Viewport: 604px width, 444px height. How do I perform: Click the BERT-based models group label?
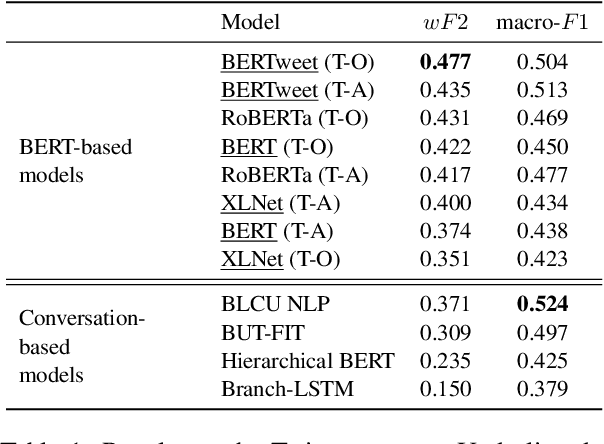[76, 161]
